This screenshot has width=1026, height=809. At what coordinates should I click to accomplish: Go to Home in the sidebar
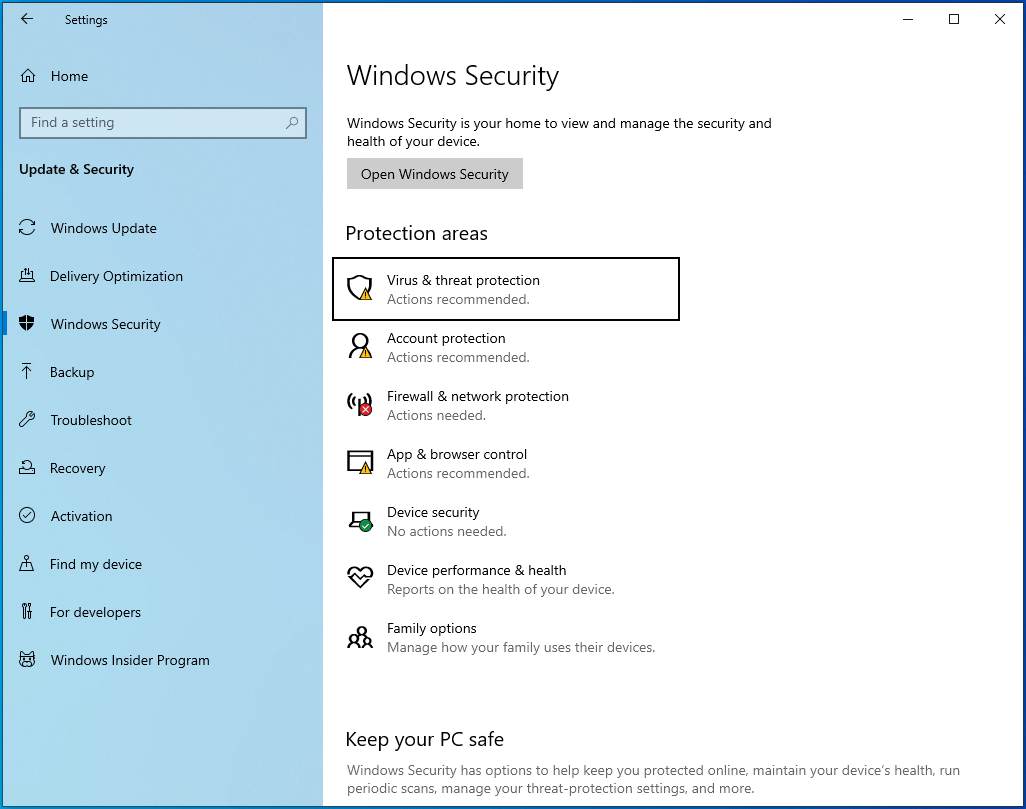[x=69, y=76]
